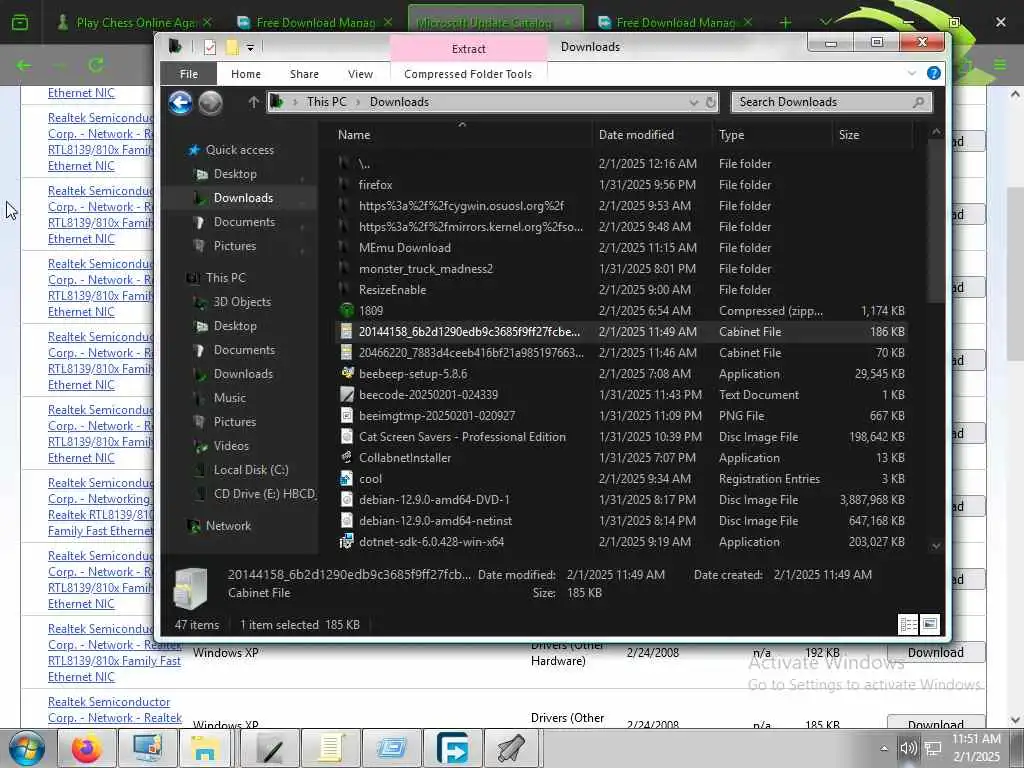Open the Play Chess Online browser tab

(x=134, y=23)
